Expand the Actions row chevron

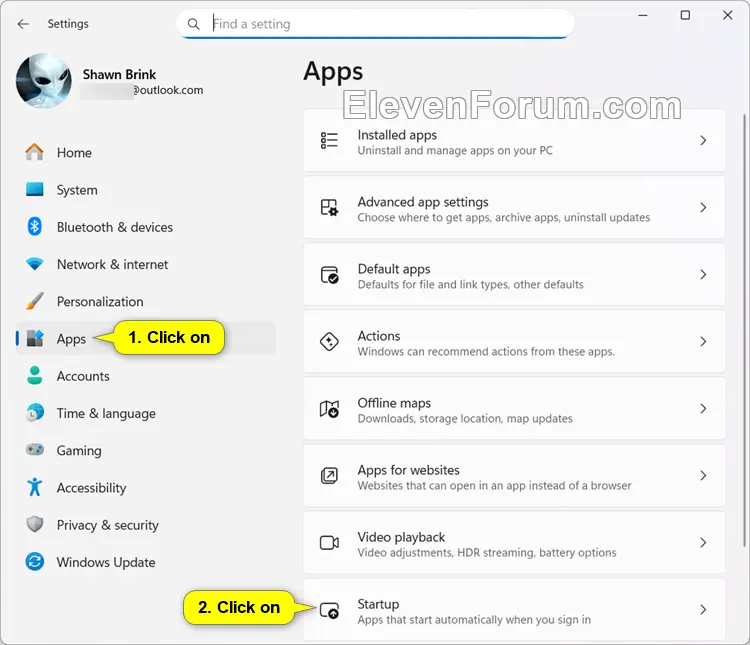pos(703,342)
